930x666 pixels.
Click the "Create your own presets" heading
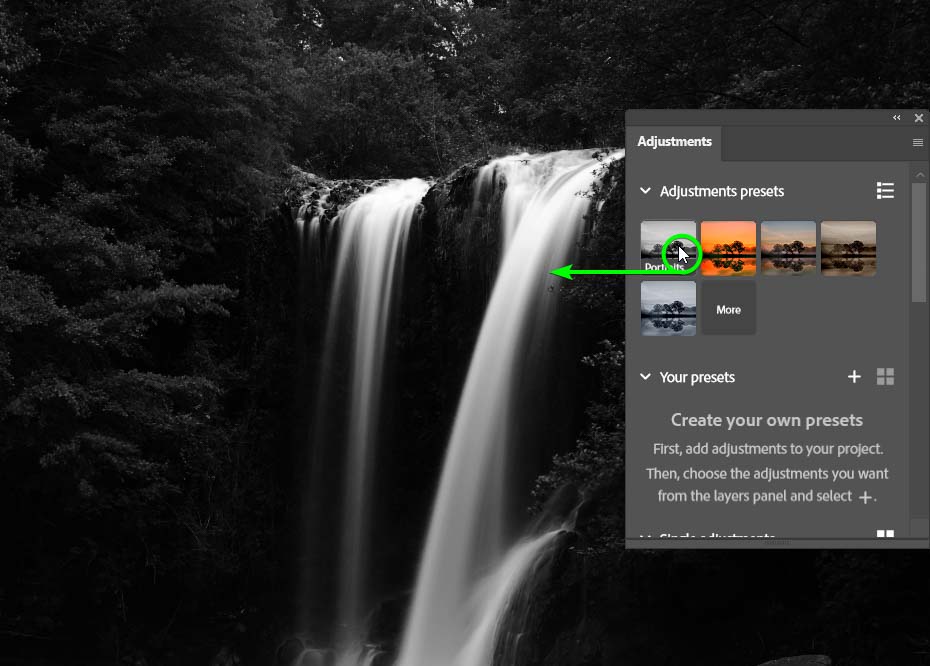[767, 420]
